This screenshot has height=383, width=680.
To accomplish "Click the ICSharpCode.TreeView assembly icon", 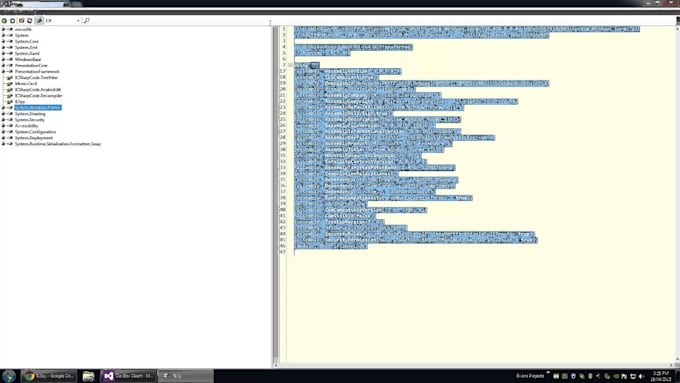I will 10,78.
